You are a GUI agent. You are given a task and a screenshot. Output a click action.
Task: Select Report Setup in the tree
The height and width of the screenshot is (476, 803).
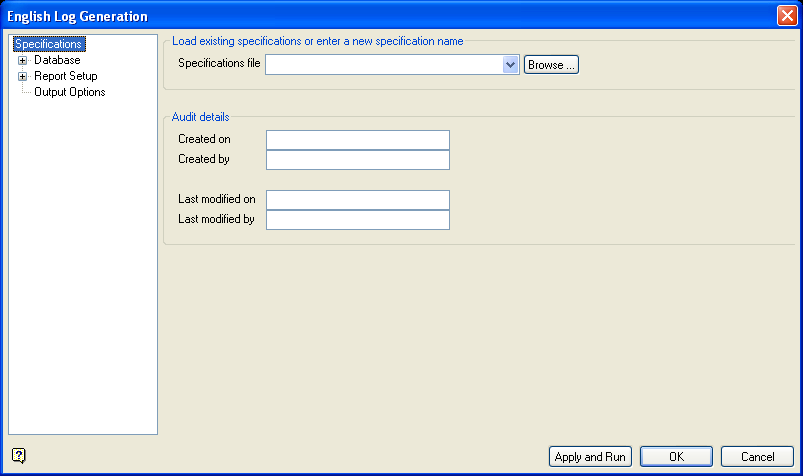point(65,76)
